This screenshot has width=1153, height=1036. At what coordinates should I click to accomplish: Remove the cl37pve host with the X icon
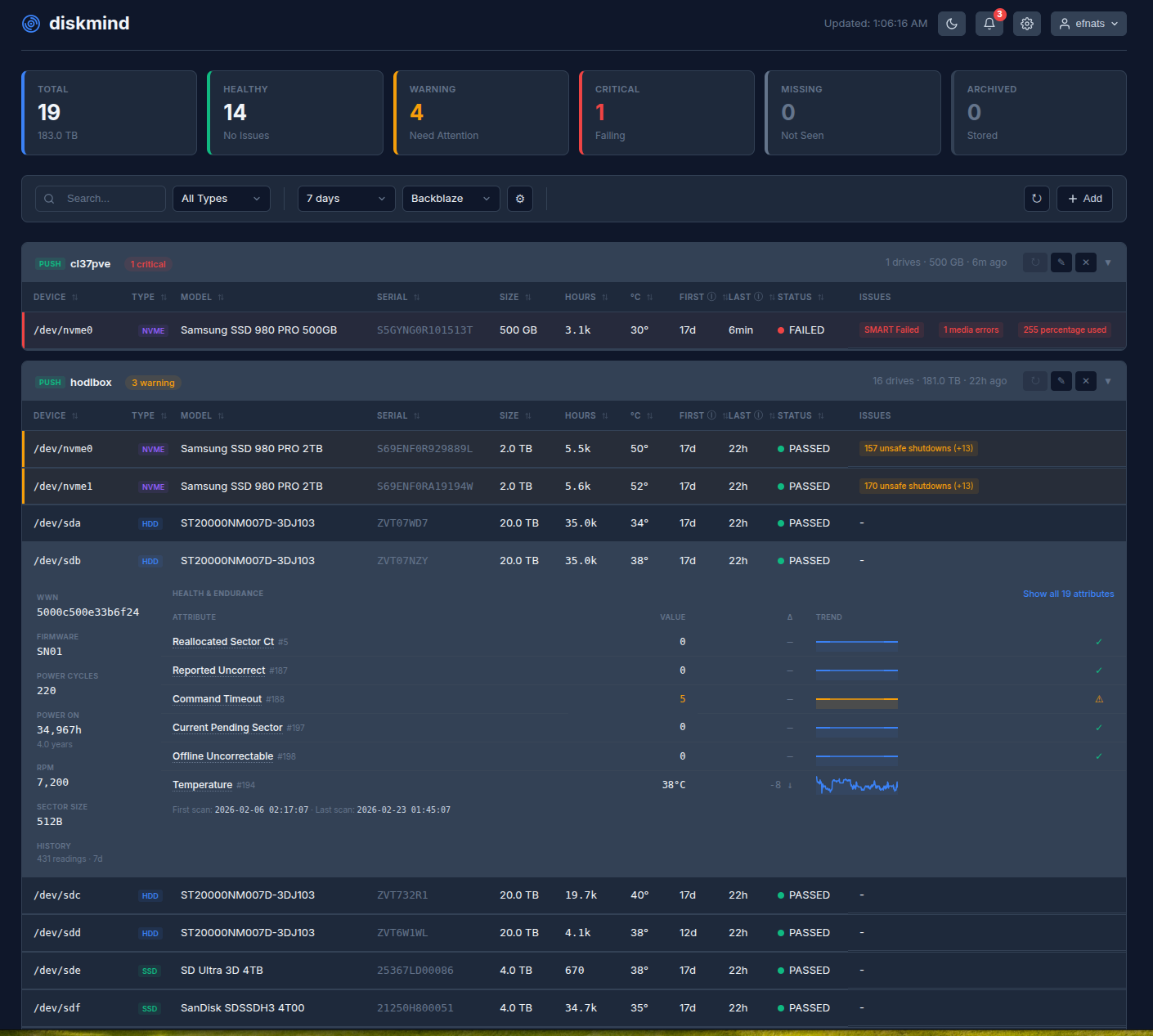1085,262
